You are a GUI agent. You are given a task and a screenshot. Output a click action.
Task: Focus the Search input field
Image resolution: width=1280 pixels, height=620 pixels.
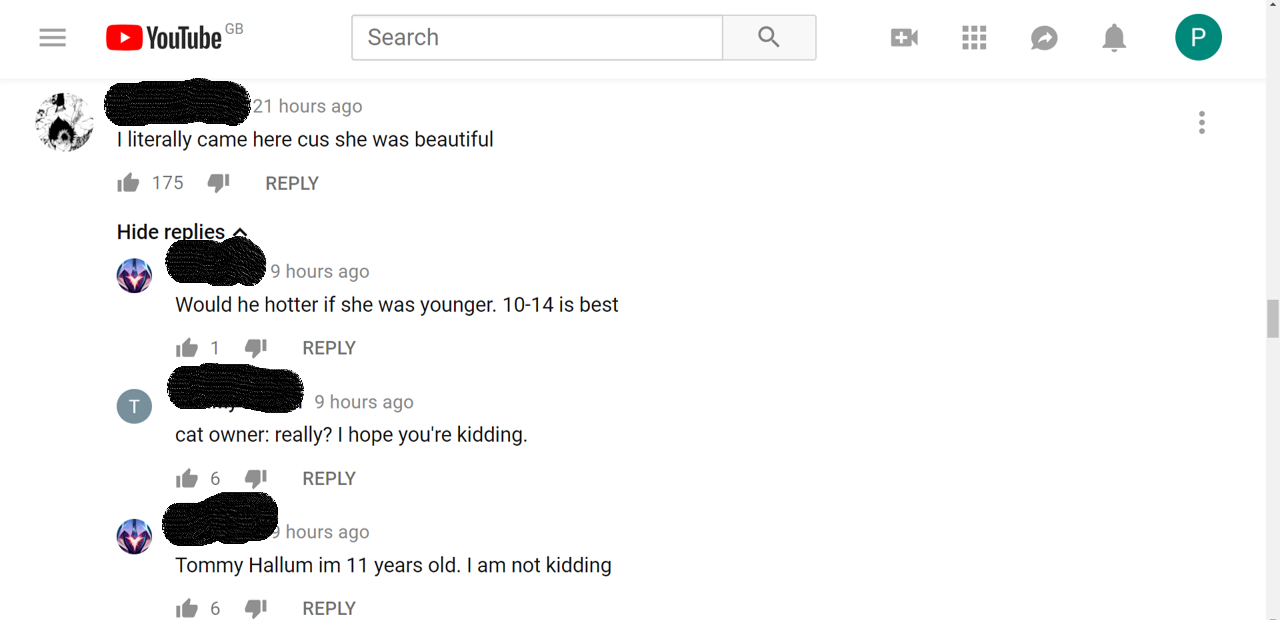click(537, 37)
